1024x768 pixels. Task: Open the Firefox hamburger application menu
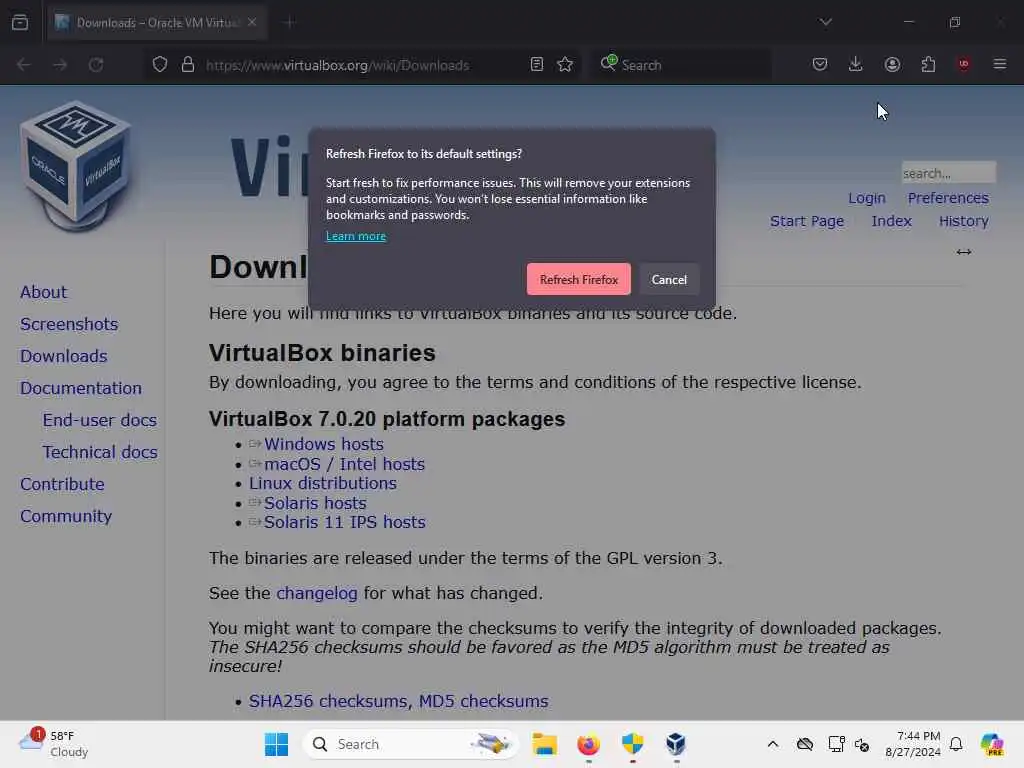pos(1000,64)
